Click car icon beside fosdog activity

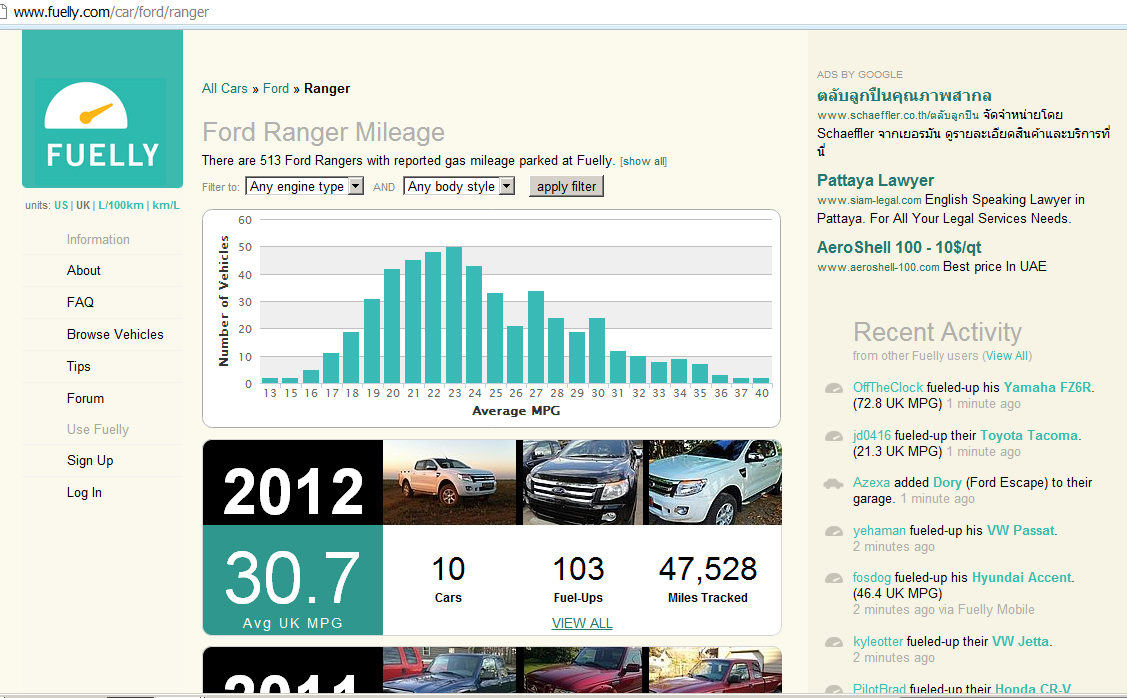point(834,578)
